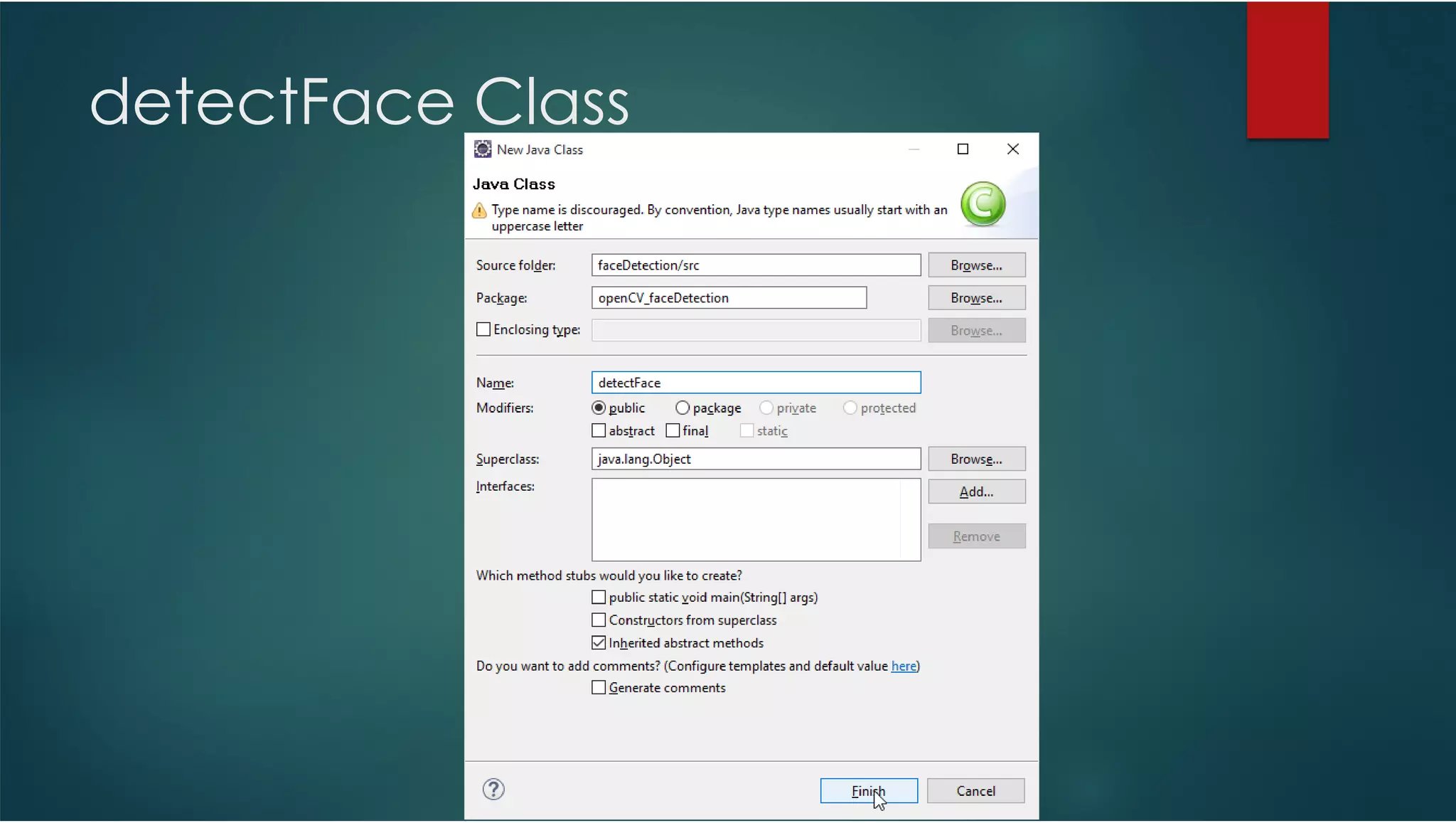
Task: Click the Name input field
Action: click(756, 383)
